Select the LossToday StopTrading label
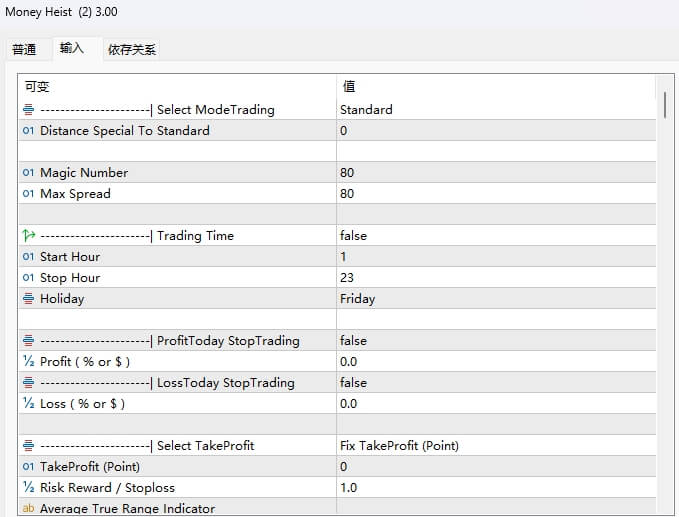The image size is (679, 517). coord(167,383)
